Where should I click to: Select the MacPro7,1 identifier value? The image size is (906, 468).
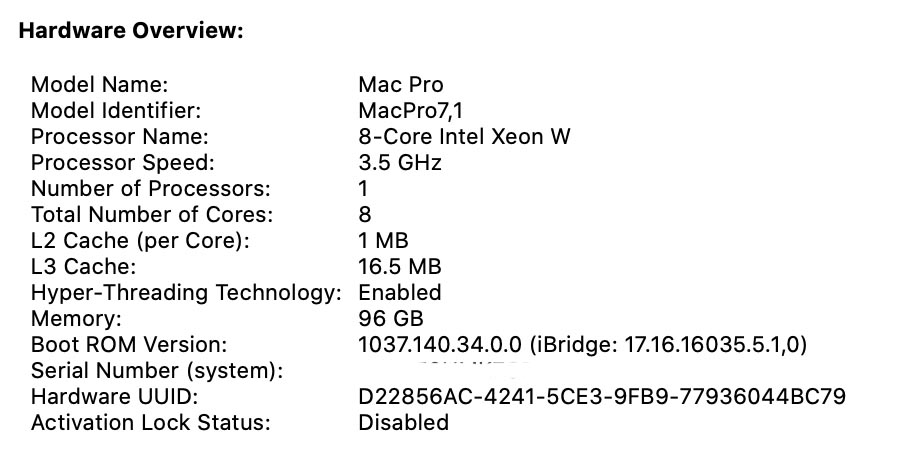[410, 111]
